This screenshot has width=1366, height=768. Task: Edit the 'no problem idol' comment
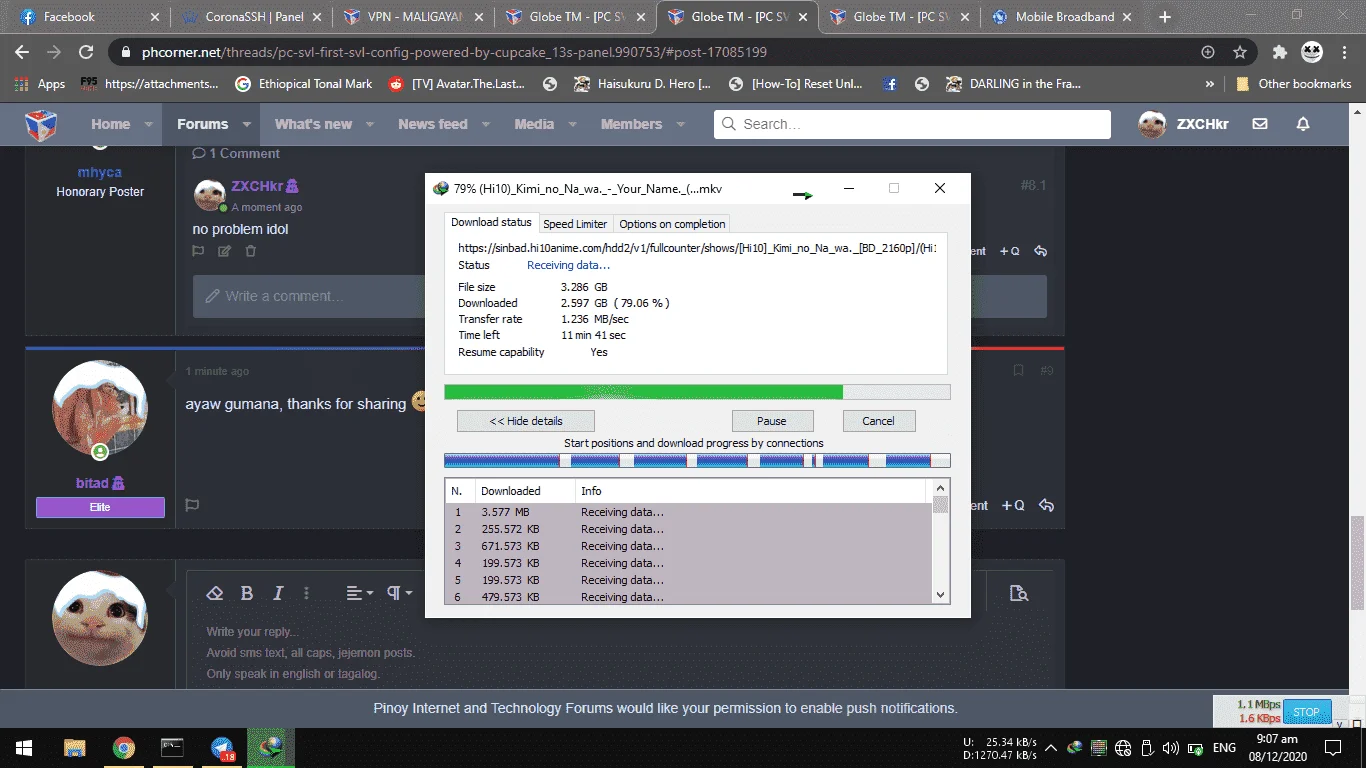(x=224, y=251)
